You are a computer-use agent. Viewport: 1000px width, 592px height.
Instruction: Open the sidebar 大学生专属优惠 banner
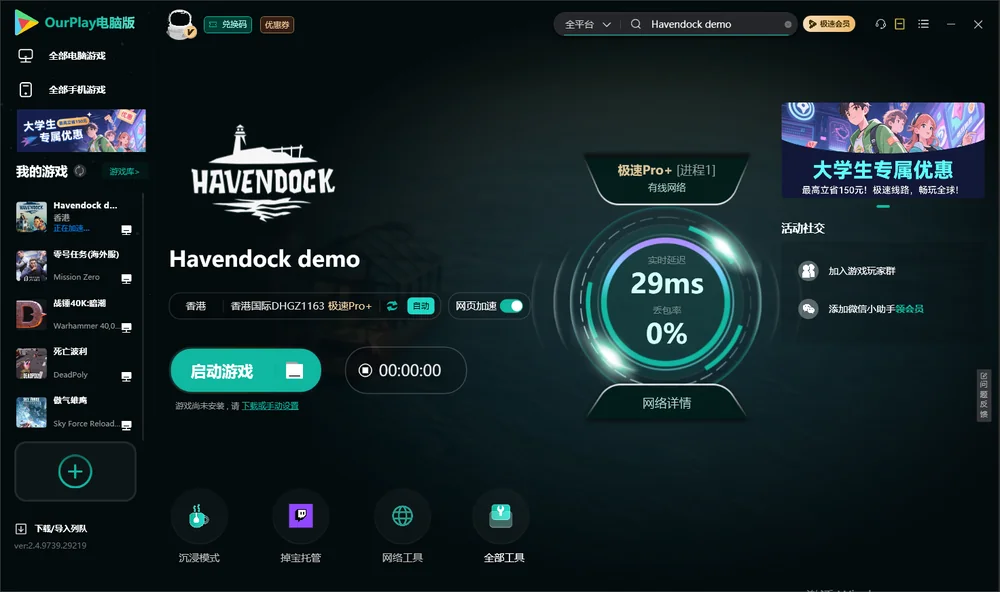pos(81,130)
